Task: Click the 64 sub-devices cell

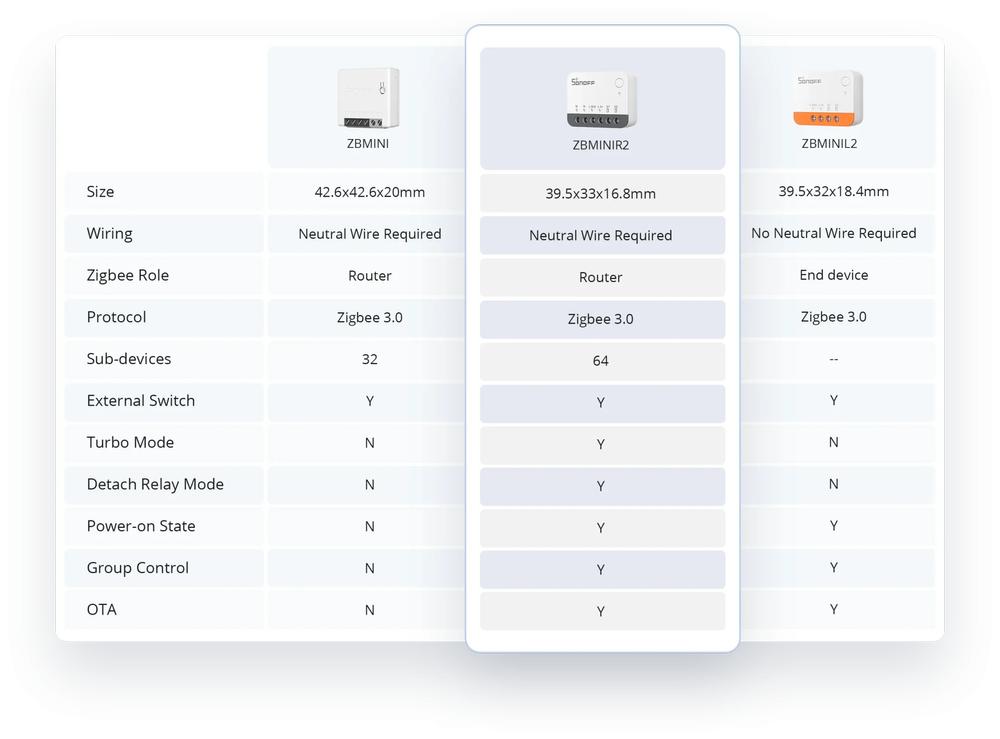Action: coord(601,361)
